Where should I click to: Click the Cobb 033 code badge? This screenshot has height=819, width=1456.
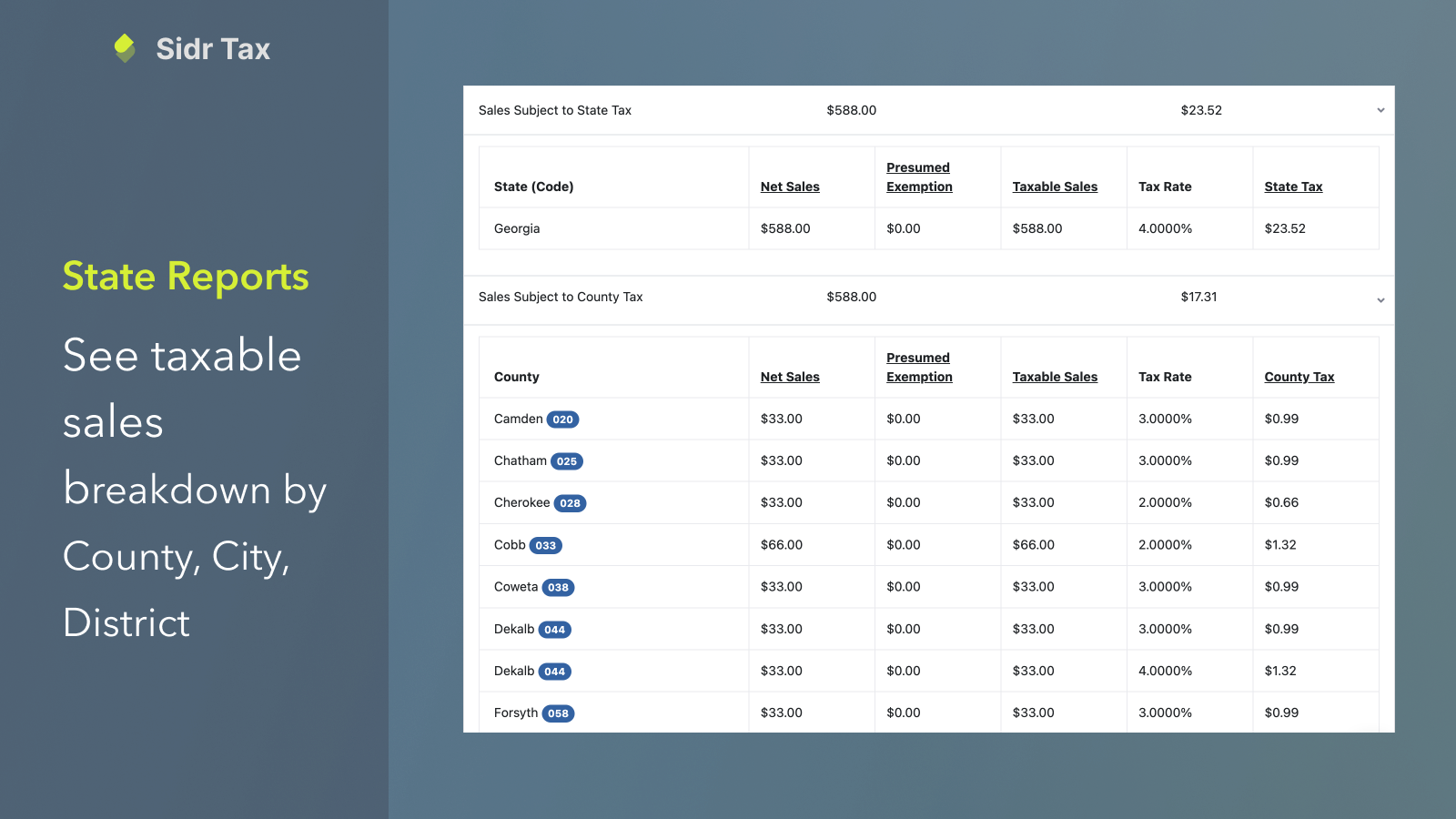pos(546,546)
